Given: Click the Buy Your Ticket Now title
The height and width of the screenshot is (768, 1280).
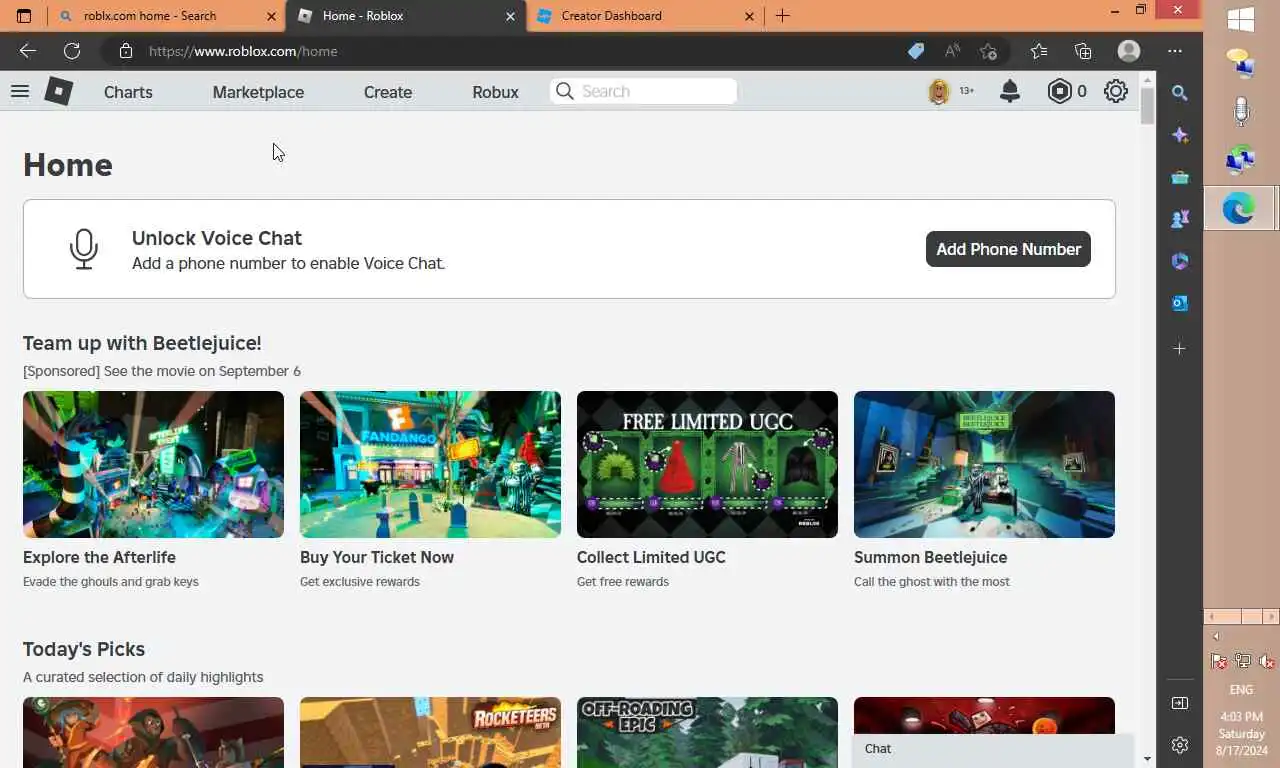Looking at the screenshot, I should pos(377,557).
